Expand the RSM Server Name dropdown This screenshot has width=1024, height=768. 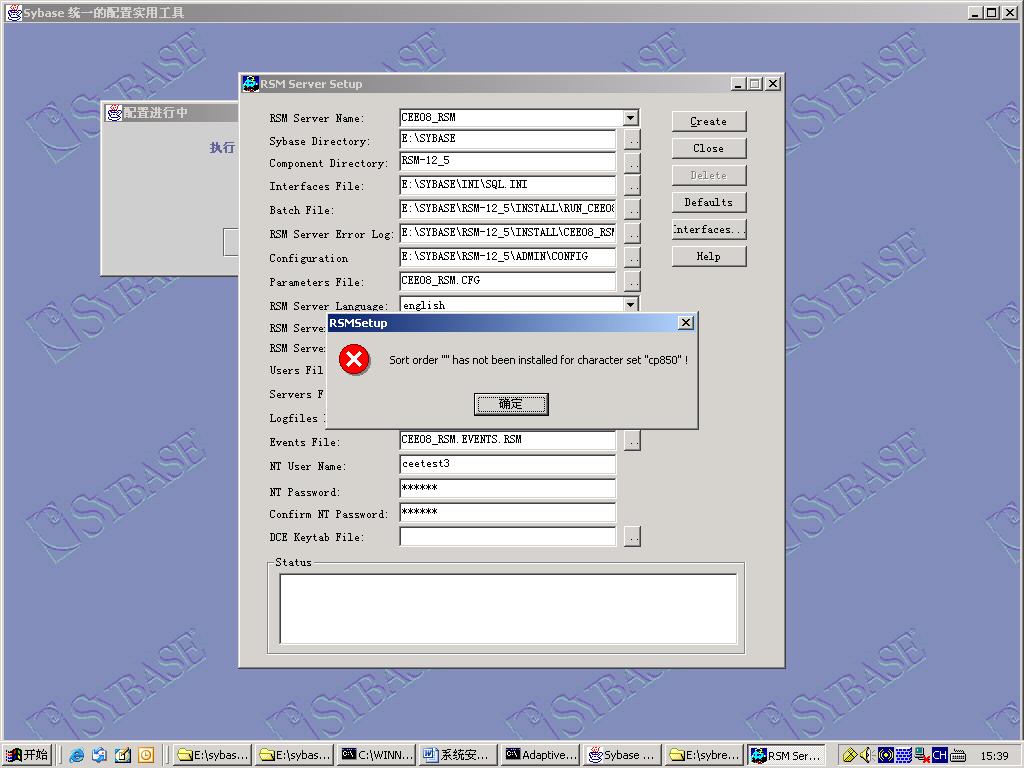[630, 118]
